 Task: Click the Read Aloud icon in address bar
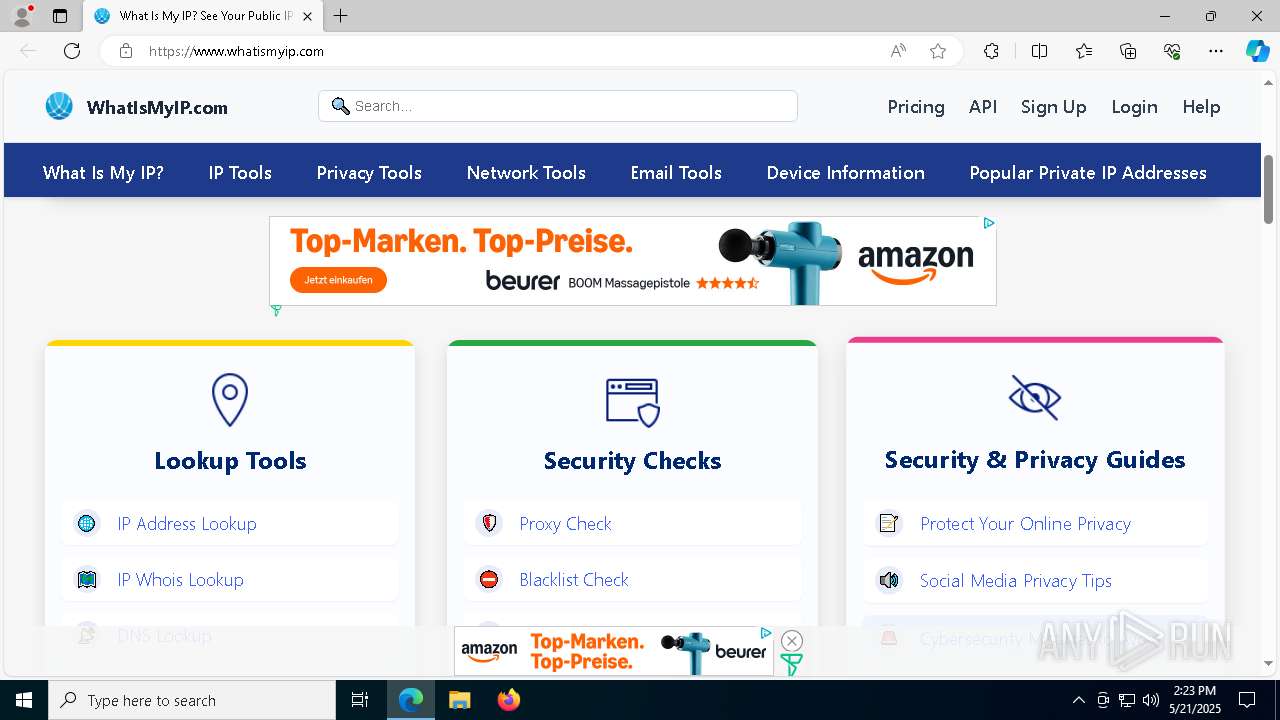click(898, 51)
